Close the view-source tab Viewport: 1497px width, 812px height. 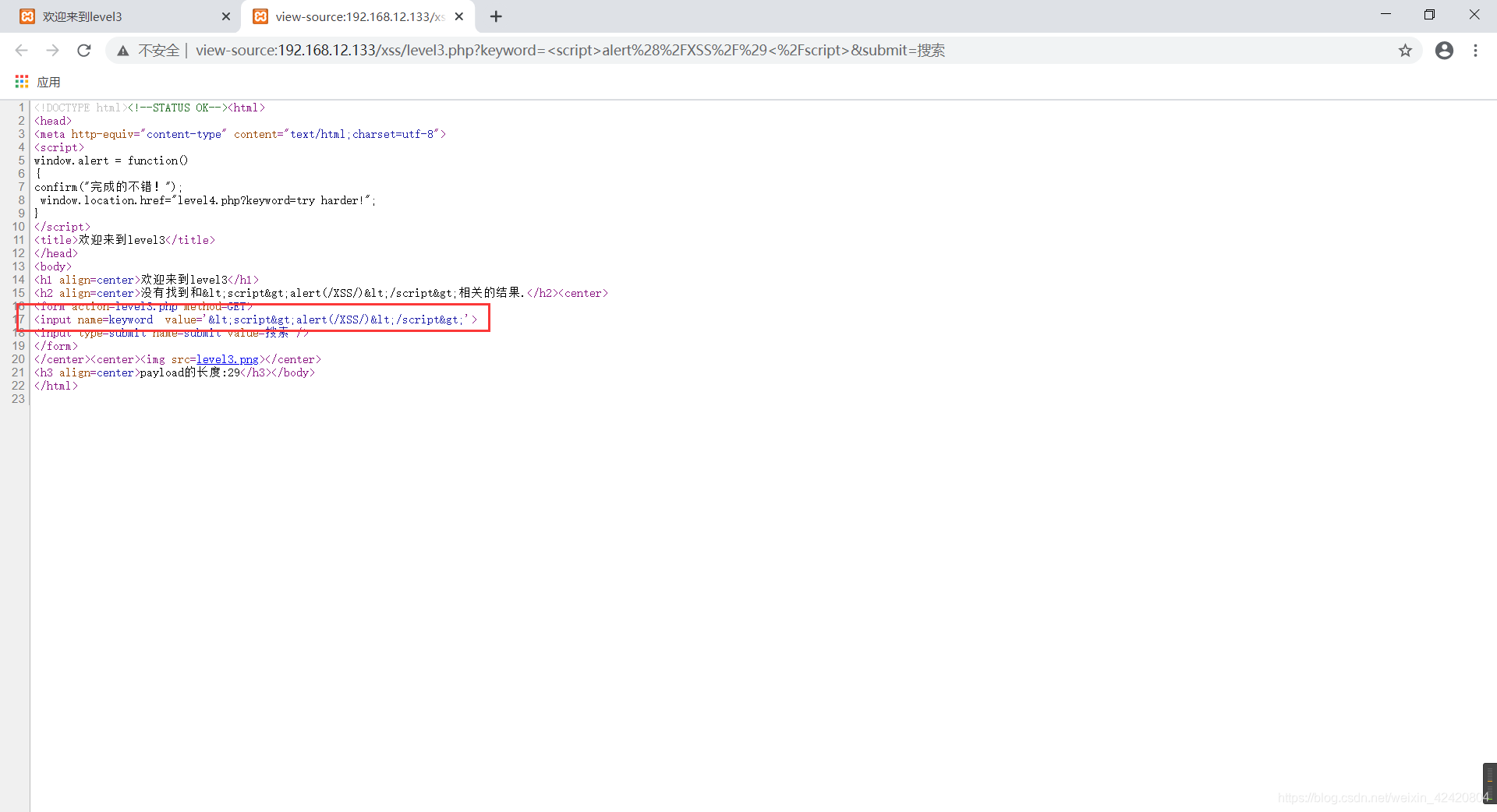(459, 16)
